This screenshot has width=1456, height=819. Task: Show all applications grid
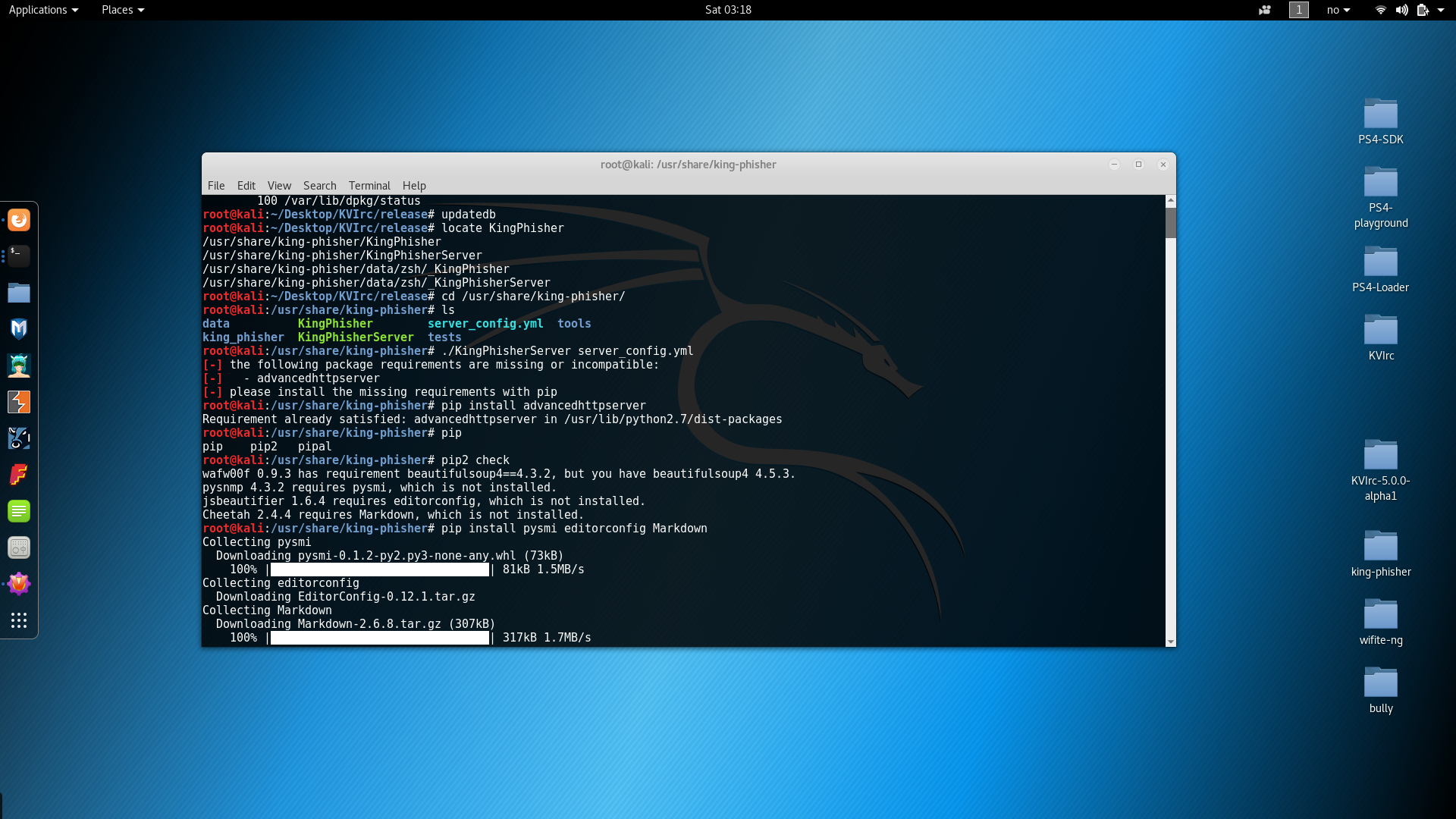pyautogui.click(x=19, y=620)
